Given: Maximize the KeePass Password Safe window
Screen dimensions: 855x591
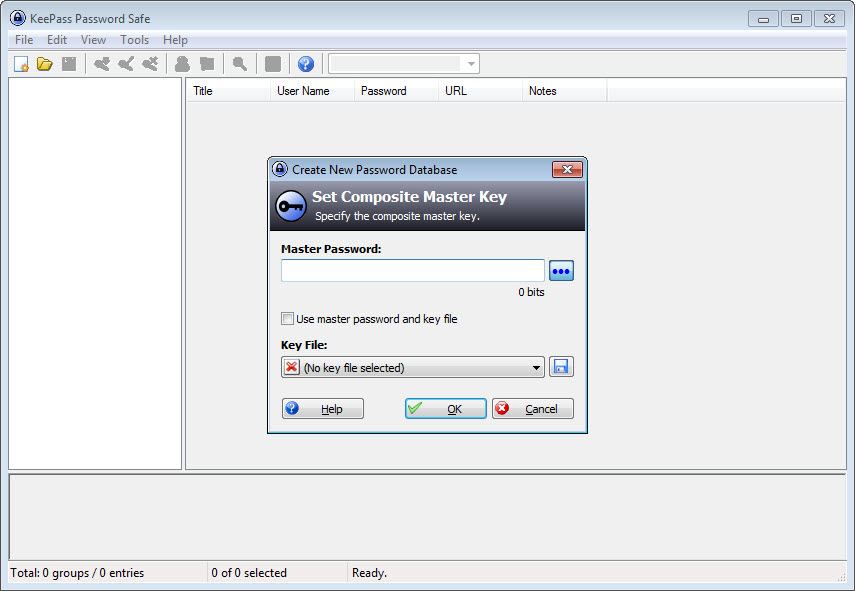Looking at the screenshot, I should (x=796, y=19).
